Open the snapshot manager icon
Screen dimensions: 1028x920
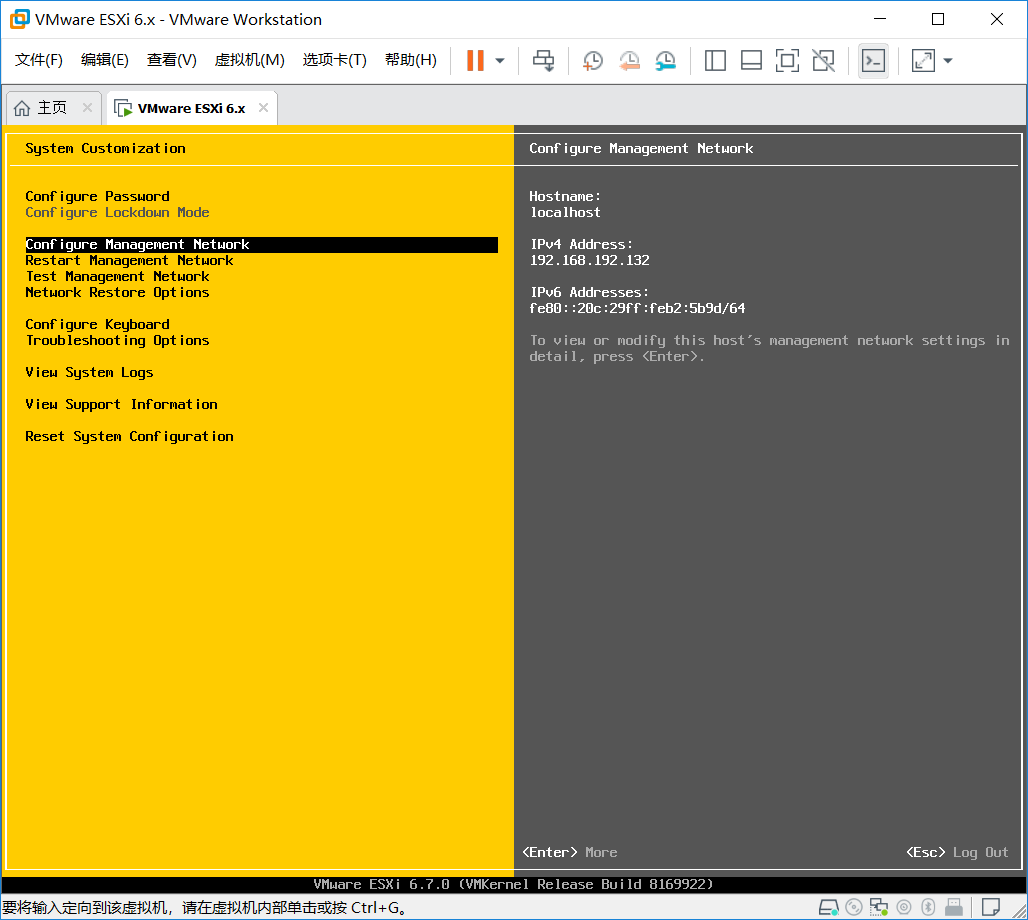pos(665,60)
